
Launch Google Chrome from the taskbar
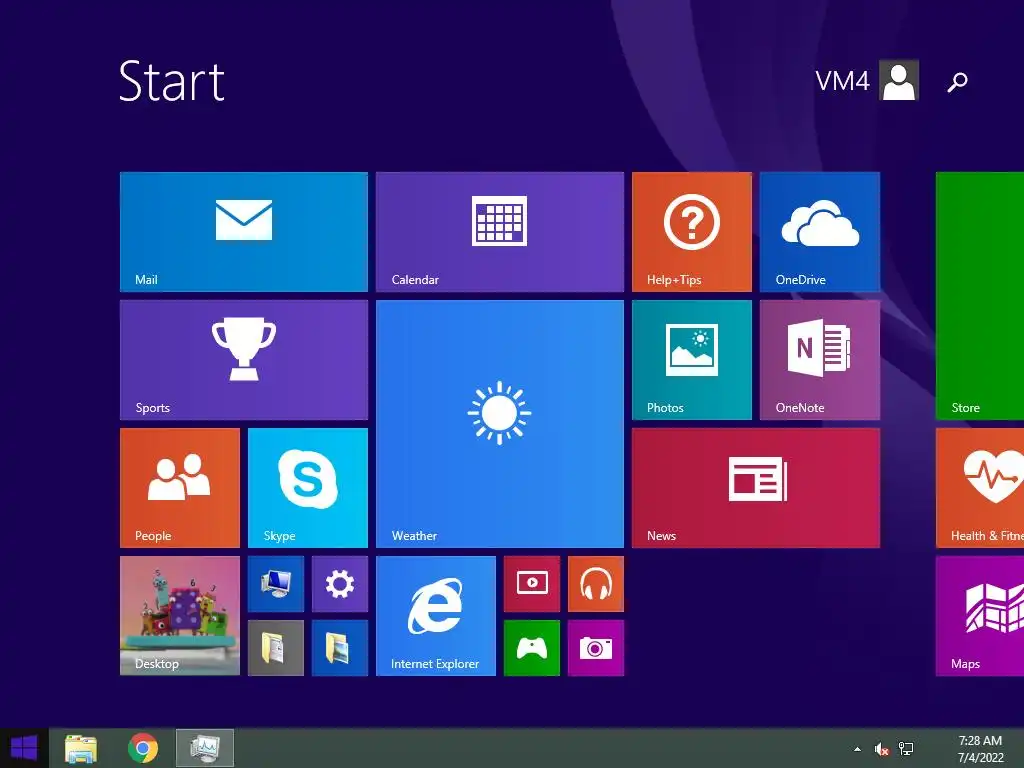[142, 748]
